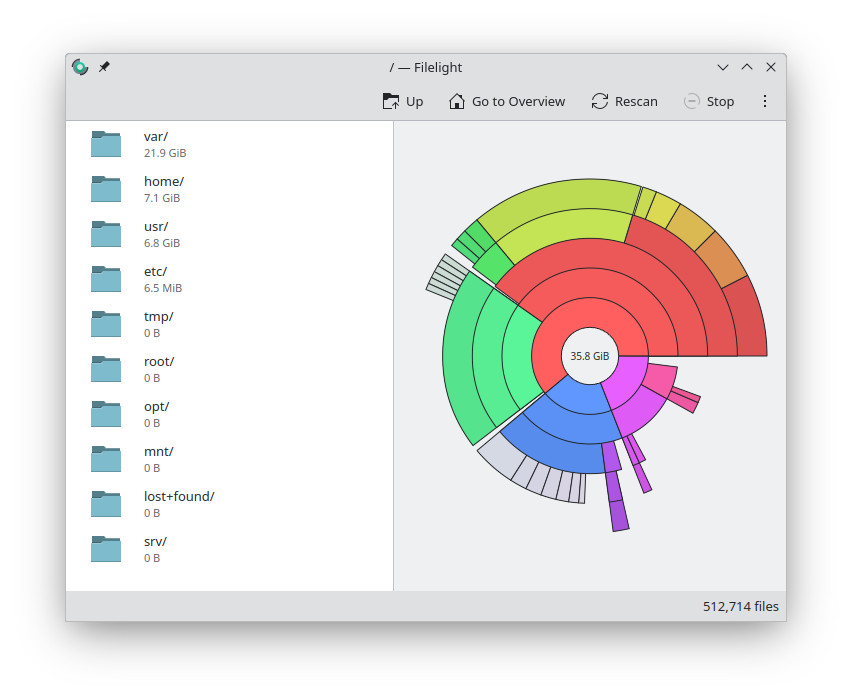Click the tmp/ folder icon

(x=106, y=324)
